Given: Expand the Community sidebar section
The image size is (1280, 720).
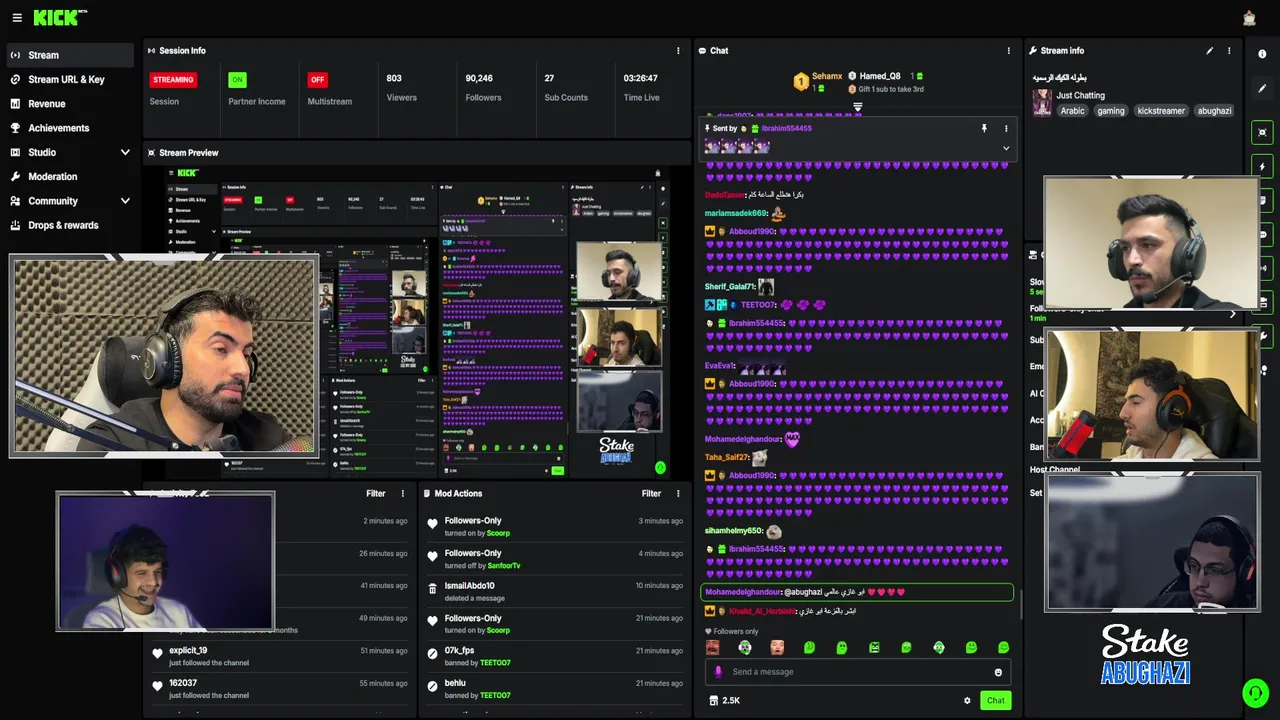Looking at the screenshot, I should (x=125, y=201).
